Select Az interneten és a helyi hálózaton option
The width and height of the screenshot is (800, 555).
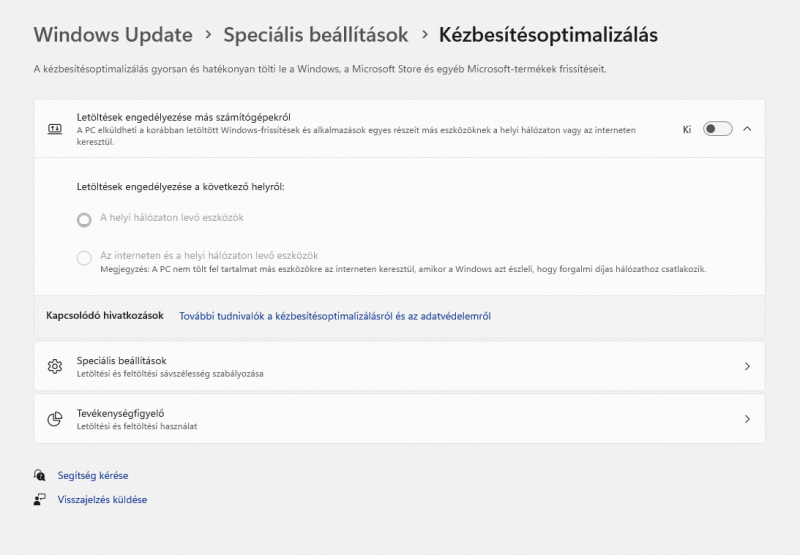point(85,258)
